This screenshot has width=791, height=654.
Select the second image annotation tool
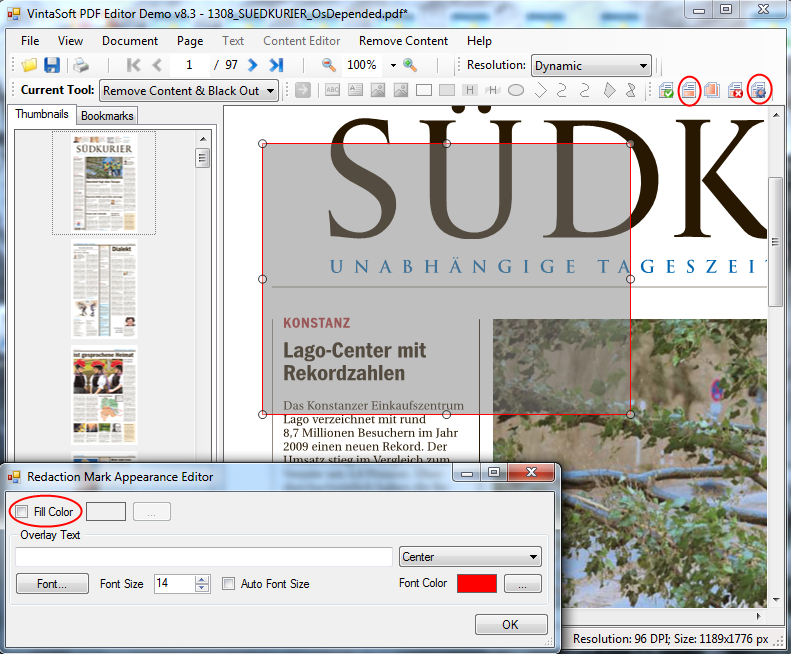tap(401, 90)
